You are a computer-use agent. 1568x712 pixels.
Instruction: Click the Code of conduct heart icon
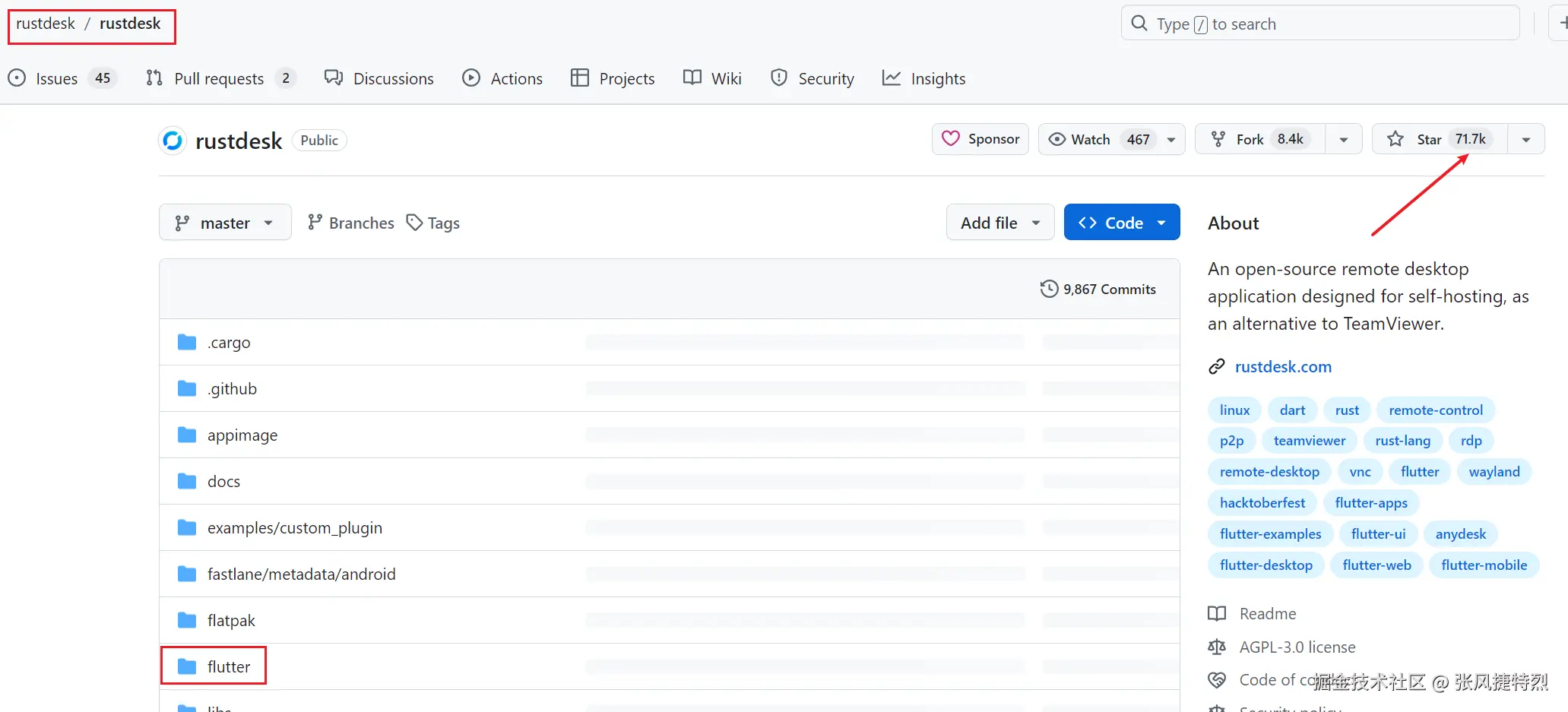(1217, 680)
